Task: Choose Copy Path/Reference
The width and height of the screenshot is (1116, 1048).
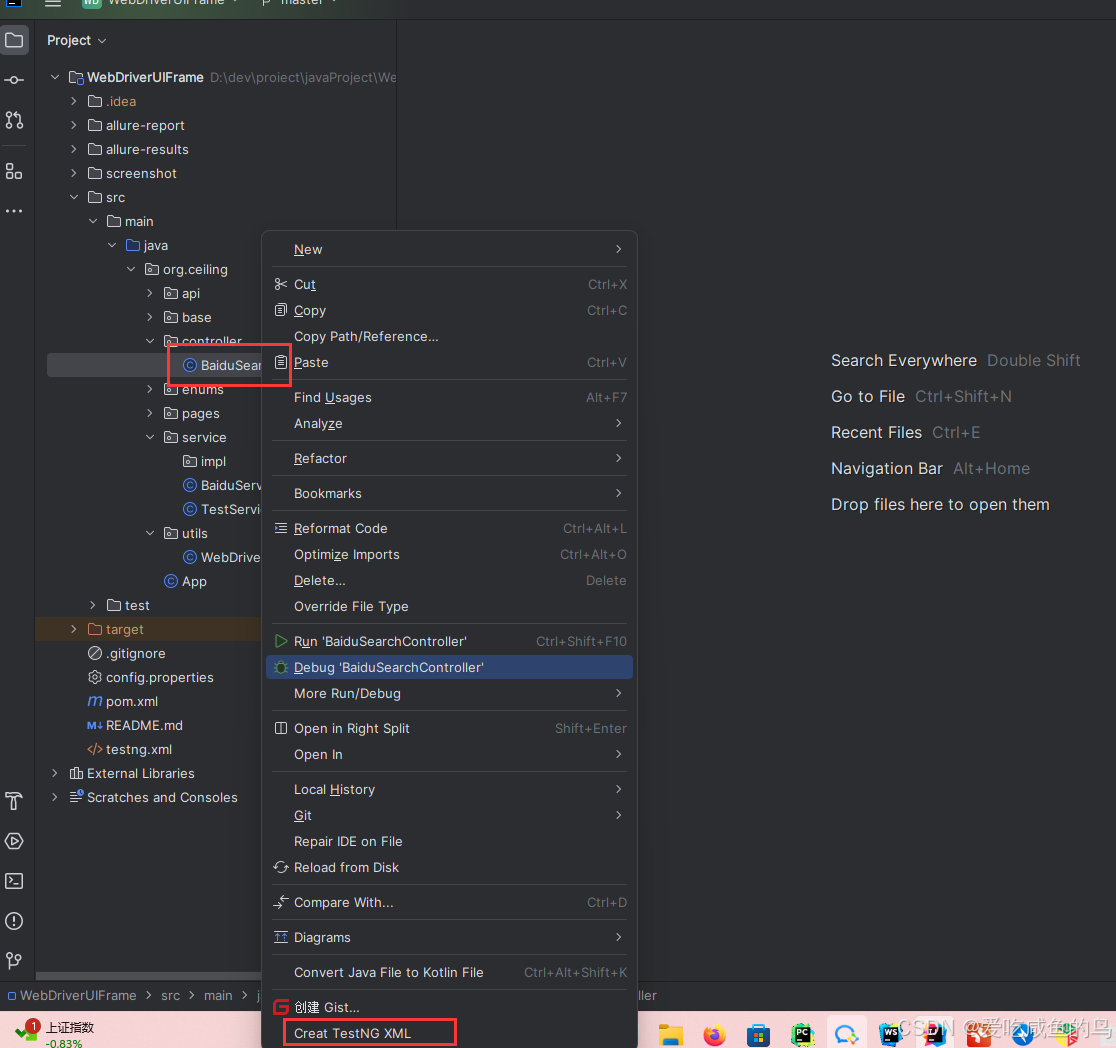Action: (x=449, y=336)
